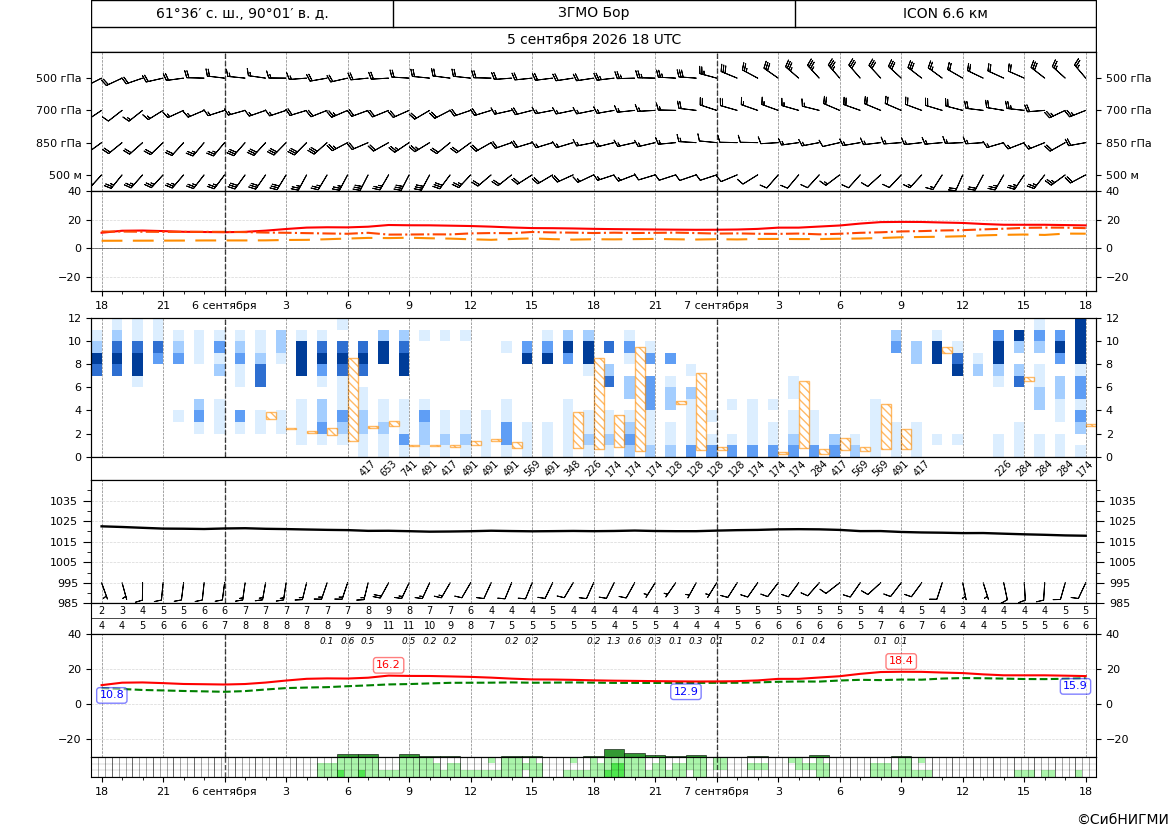Select the ЗГМО Бор station title

594,13
